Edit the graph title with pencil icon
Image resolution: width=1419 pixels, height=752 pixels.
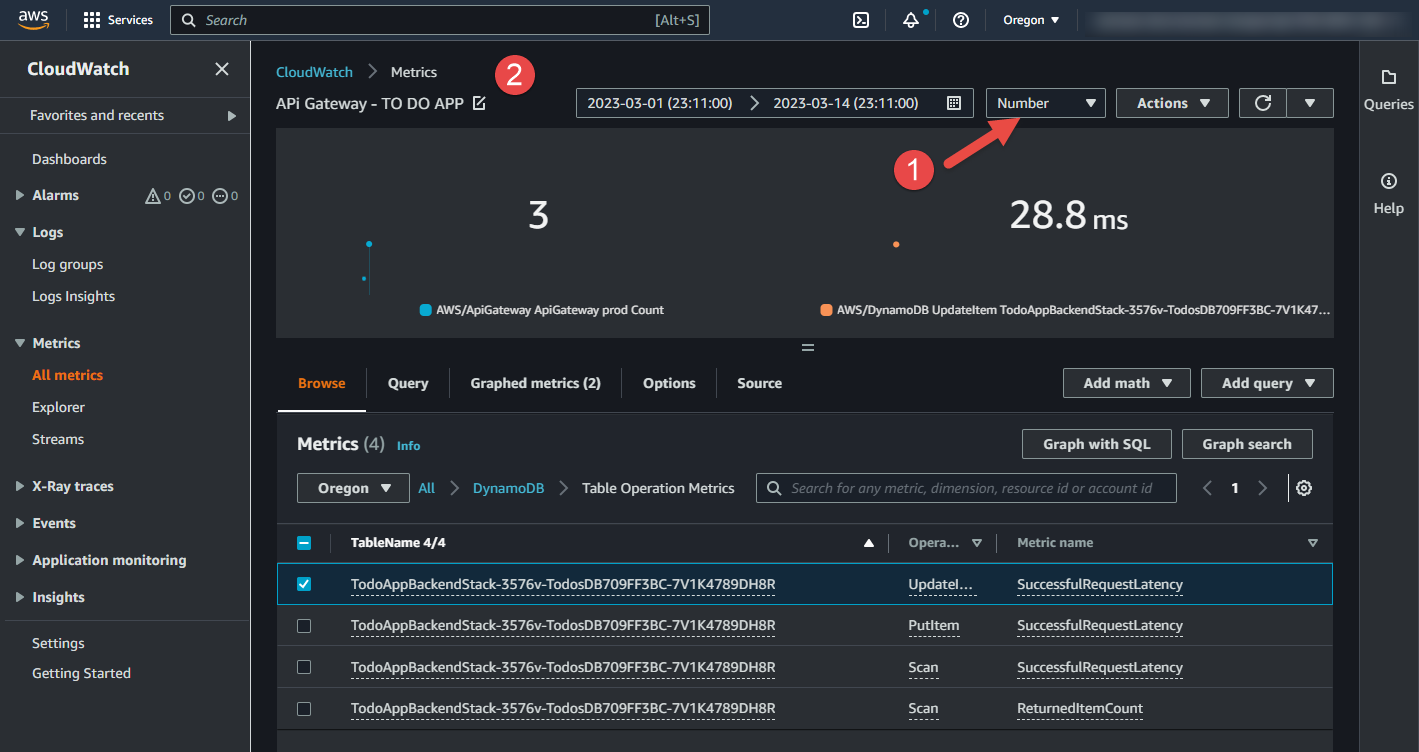point(479,103)
